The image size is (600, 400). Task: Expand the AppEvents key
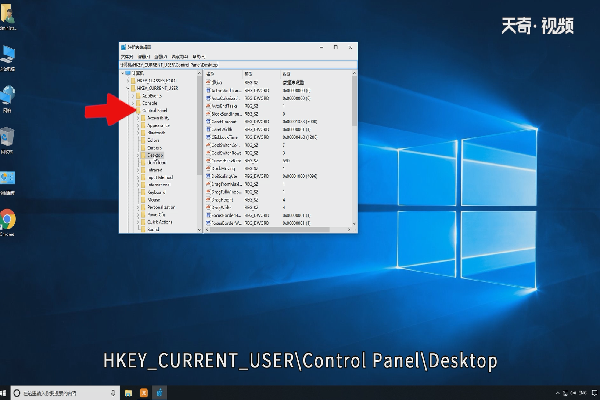(135, 96)
